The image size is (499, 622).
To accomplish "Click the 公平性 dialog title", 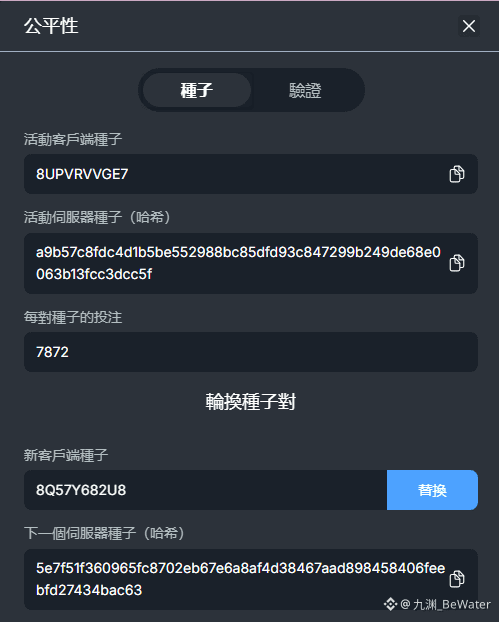I will [x=51, y=26].
